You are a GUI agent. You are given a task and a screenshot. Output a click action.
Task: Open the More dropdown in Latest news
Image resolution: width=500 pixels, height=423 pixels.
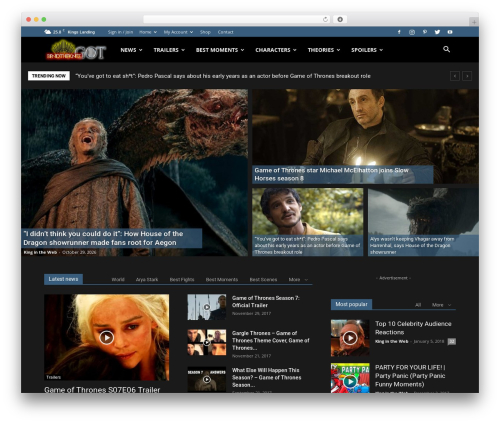pyautogui.click(x=298, y=280)
